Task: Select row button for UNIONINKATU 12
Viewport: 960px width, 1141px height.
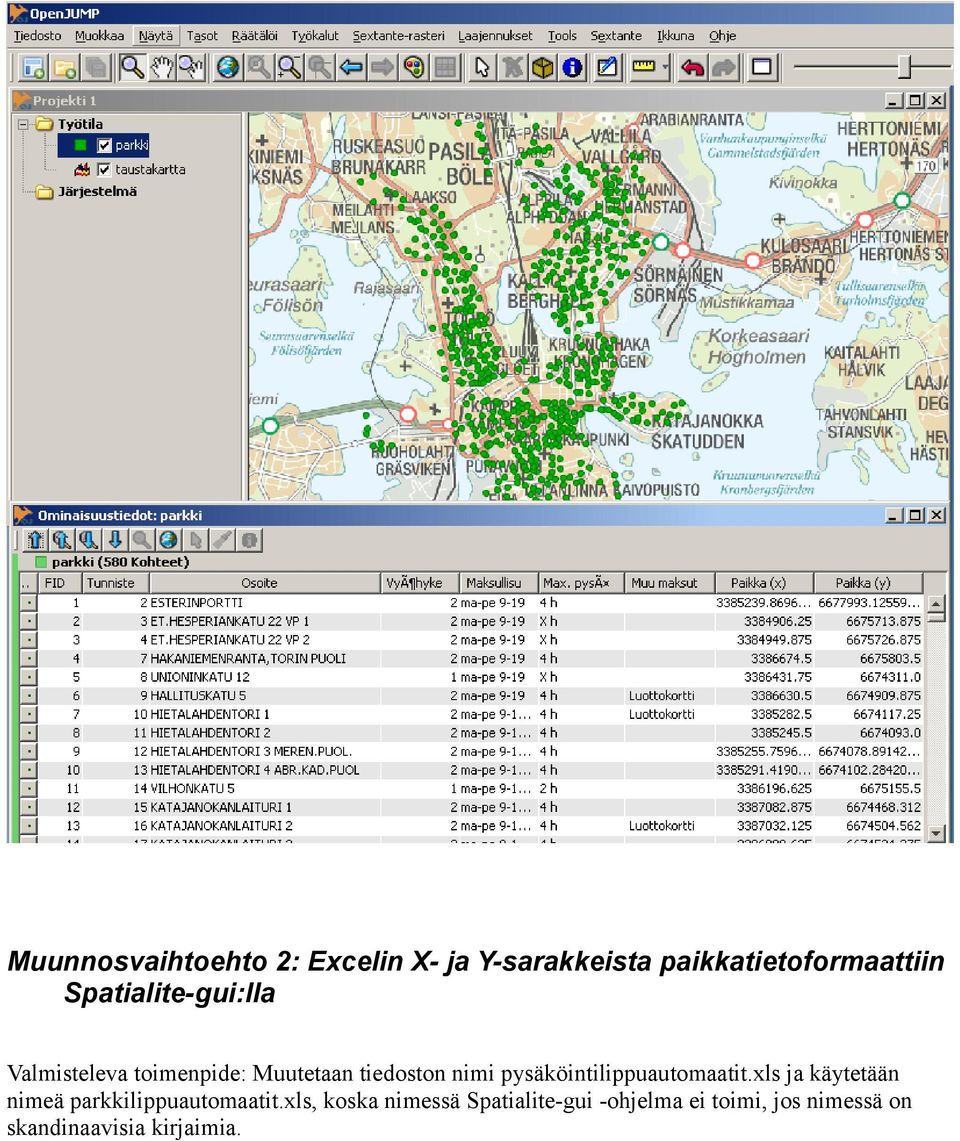Action: (x=28, y=677)
